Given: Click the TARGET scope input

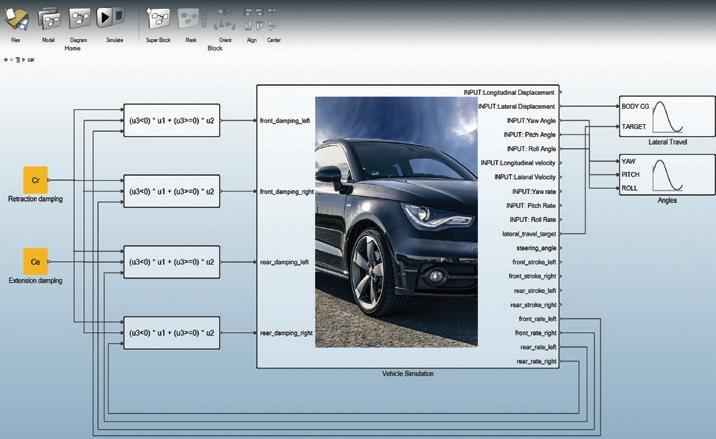Looking at the screenshot, I should 634,127.
